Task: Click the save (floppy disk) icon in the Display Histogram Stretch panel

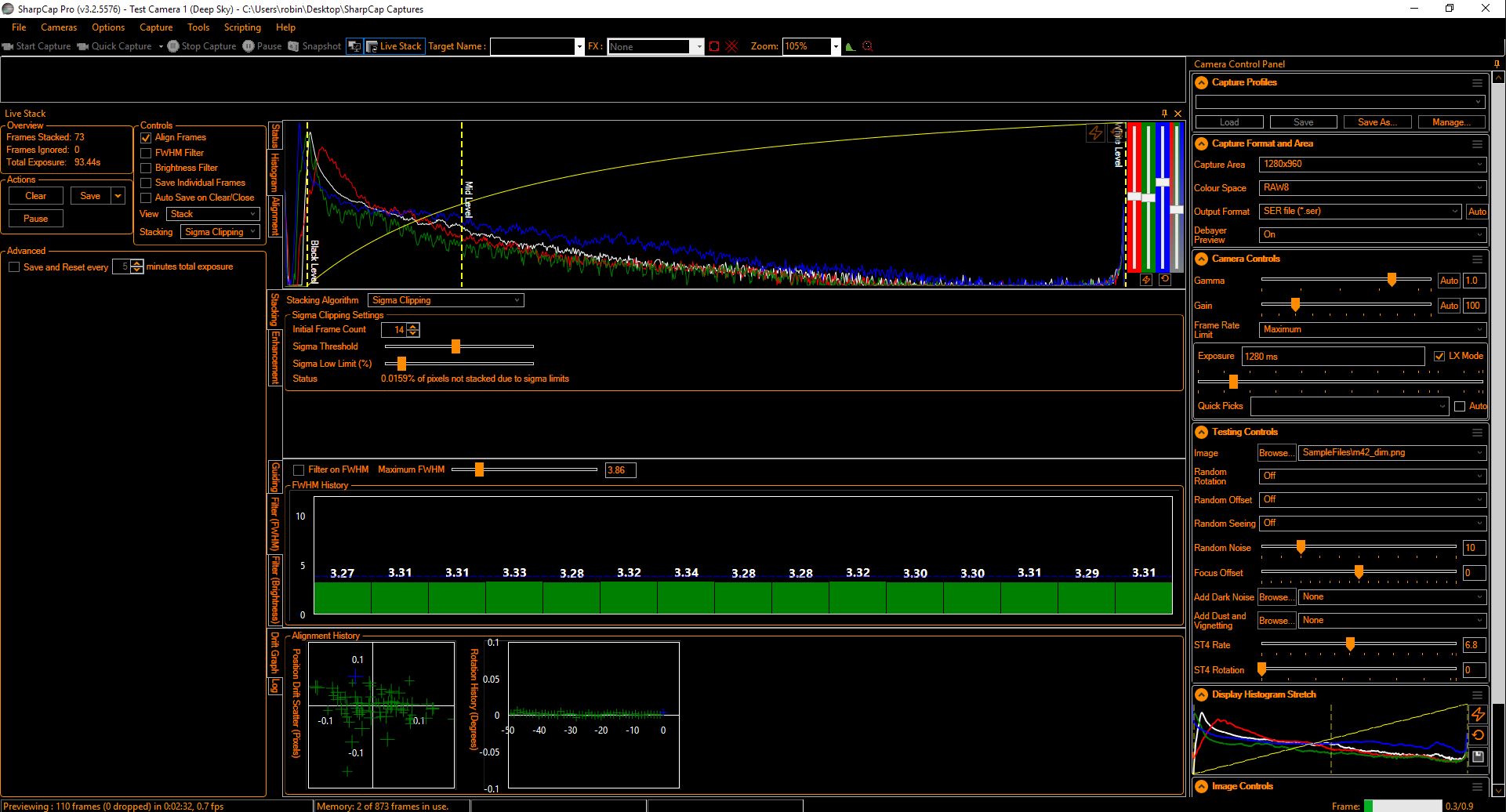Action: (x=1478, y=756)
